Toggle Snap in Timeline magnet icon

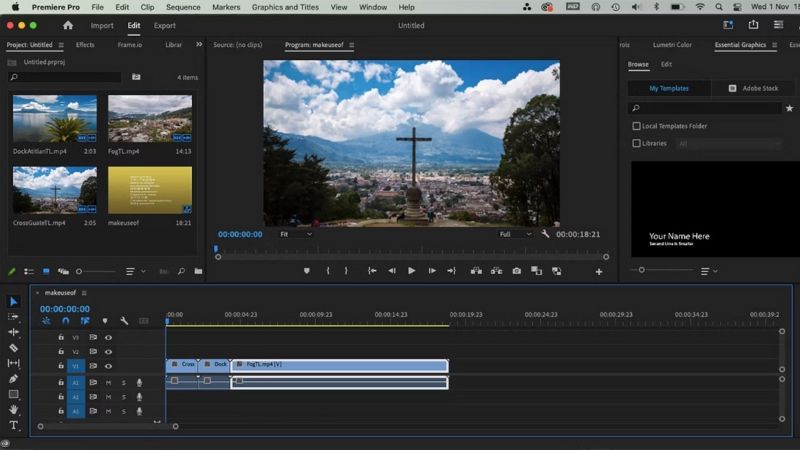pyautogui.click(x=65, y=321)
